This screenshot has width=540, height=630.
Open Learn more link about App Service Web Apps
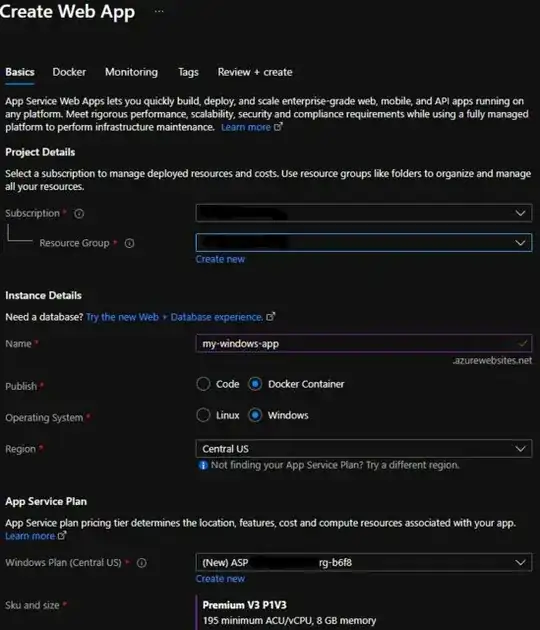click(x=252, y=127)
